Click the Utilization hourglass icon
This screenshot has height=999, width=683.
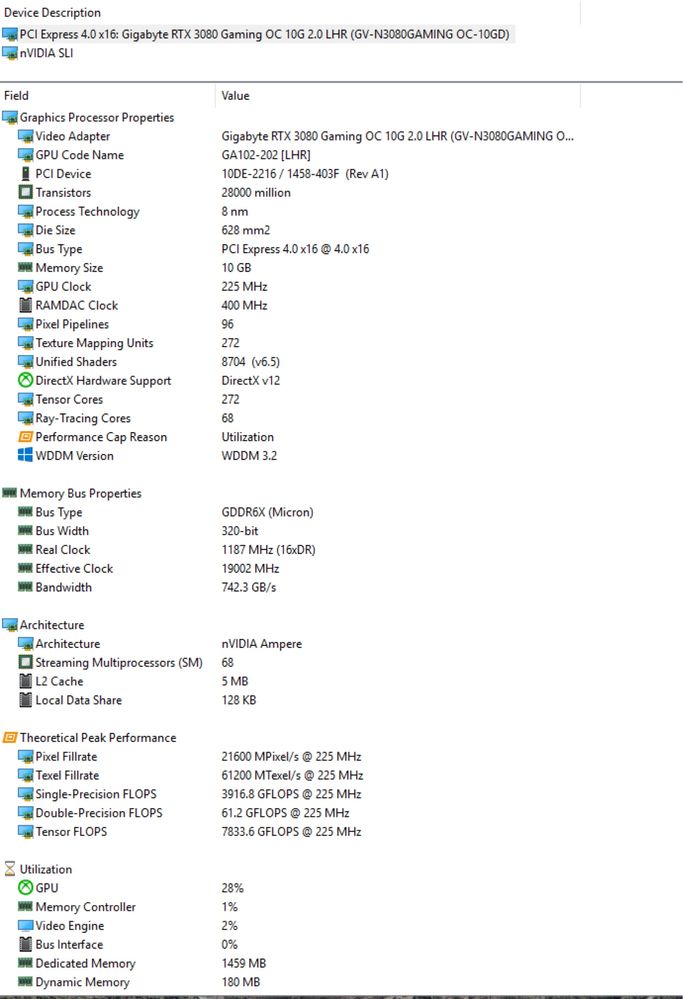(10, 869)
